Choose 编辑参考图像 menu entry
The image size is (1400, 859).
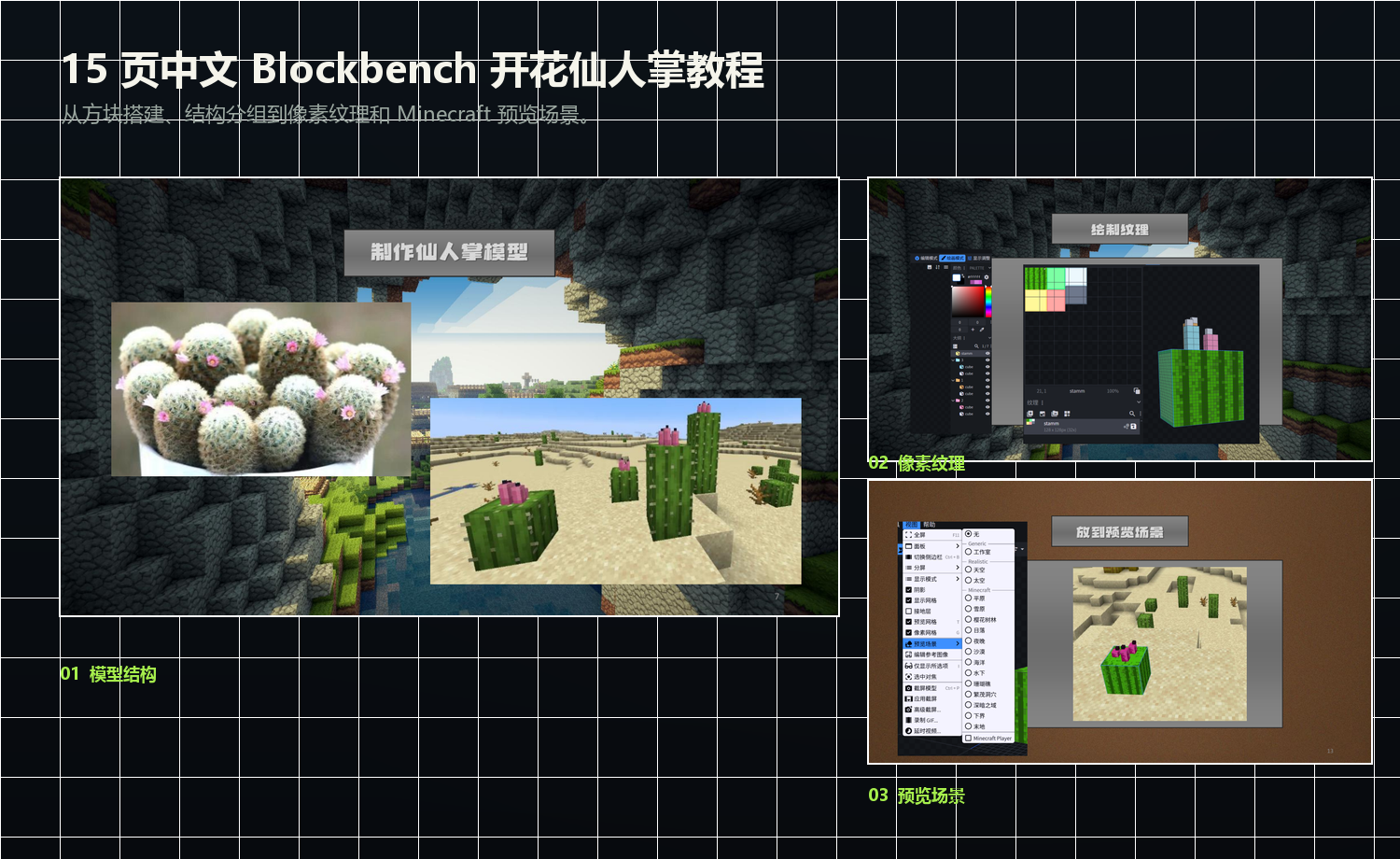tap(931, 655)
